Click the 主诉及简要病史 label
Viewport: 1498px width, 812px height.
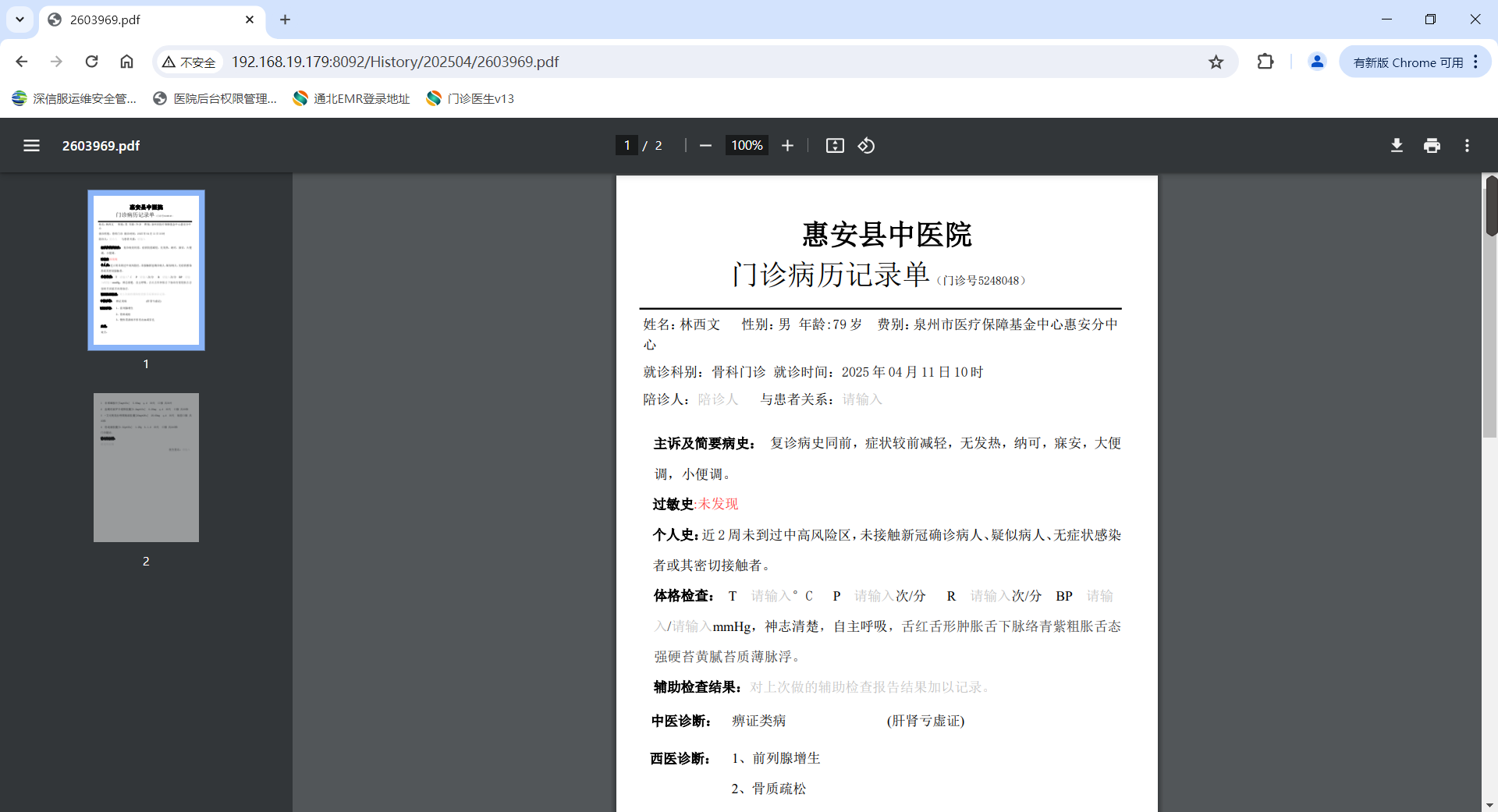pos(704,444)
